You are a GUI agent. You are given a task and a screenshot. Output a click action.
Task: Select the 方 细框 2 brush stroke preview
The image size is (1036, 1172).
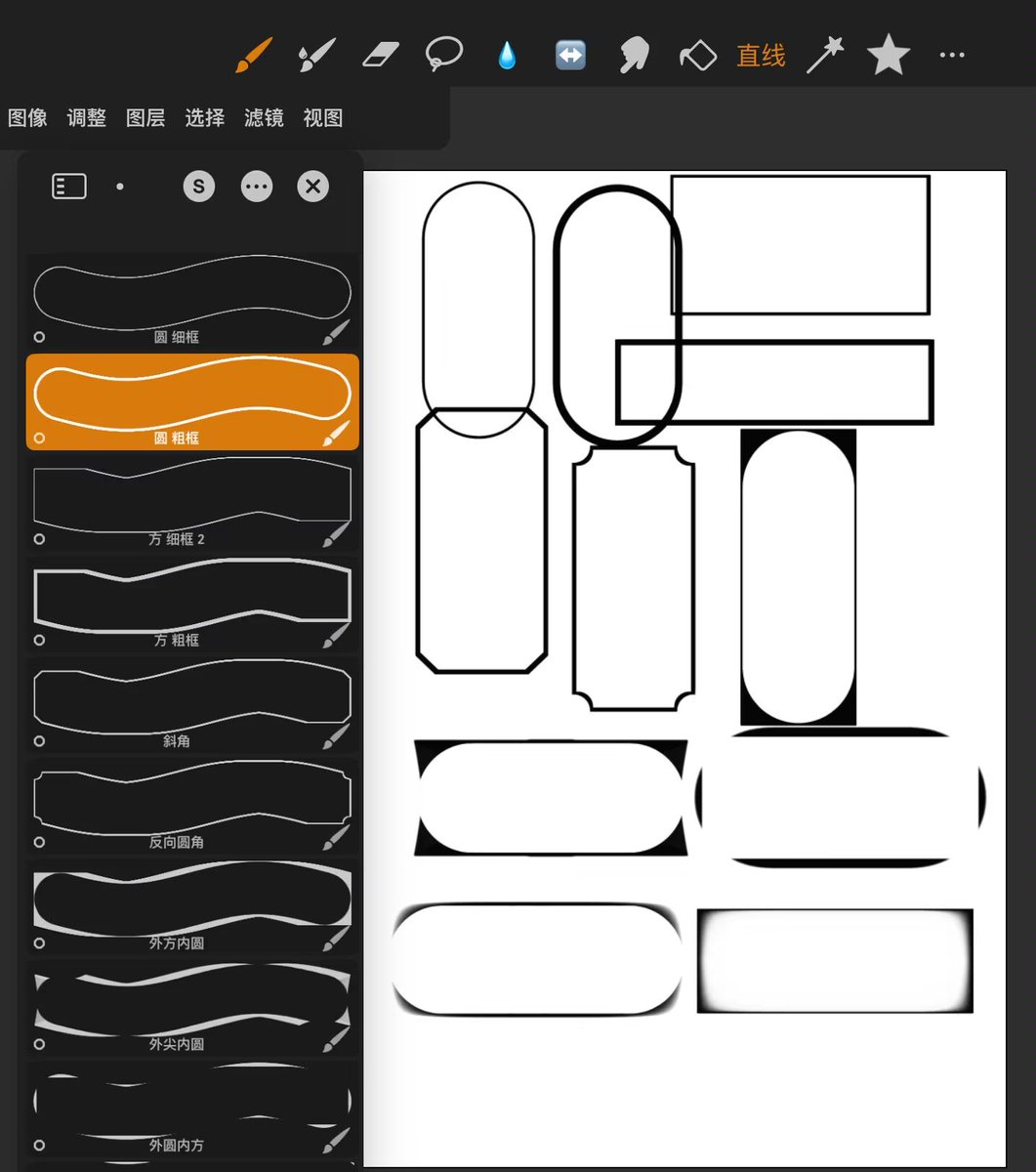click(192, 494)
